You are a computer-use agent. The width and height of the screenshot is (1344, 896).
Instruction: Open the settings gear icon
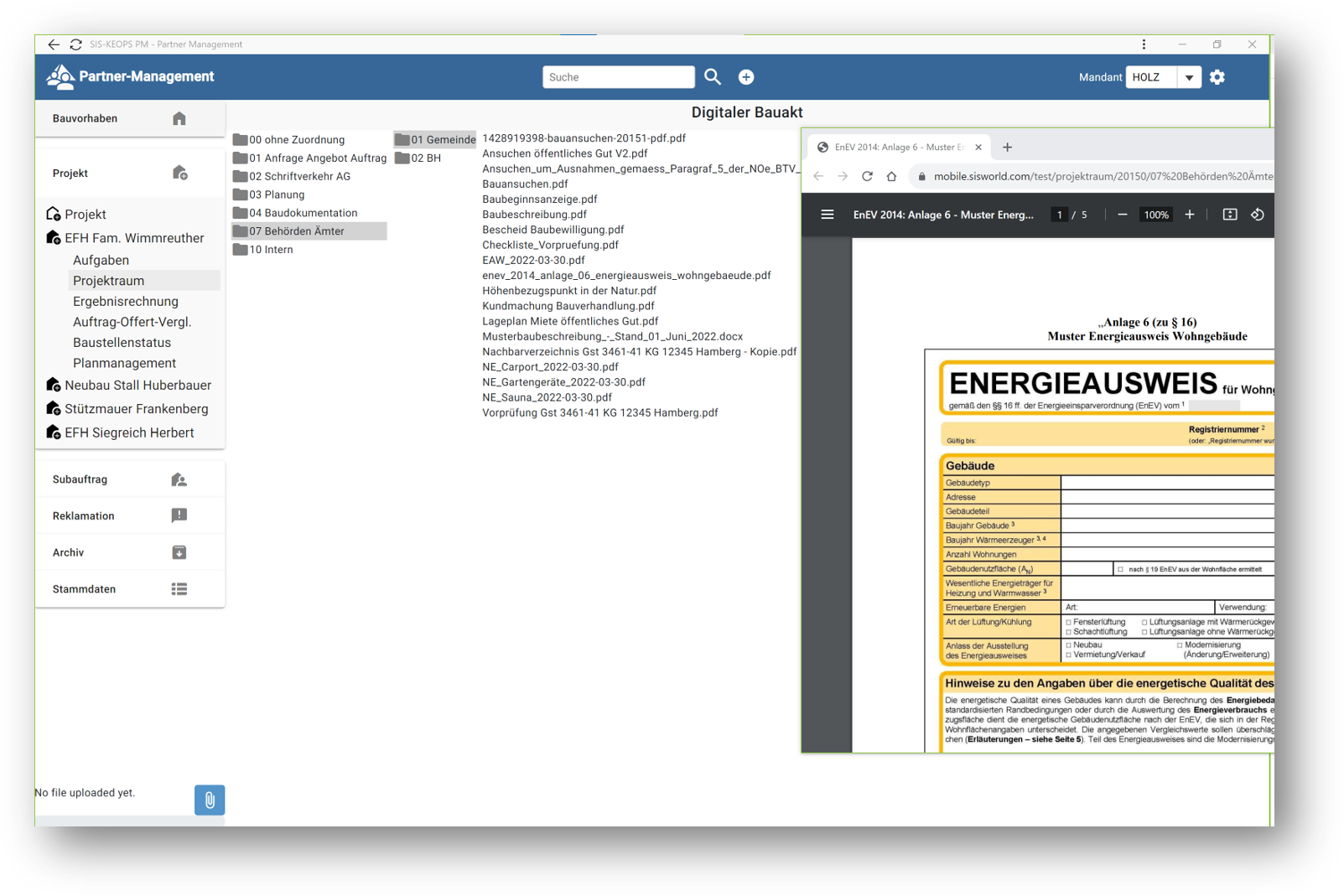[1217, 77]
